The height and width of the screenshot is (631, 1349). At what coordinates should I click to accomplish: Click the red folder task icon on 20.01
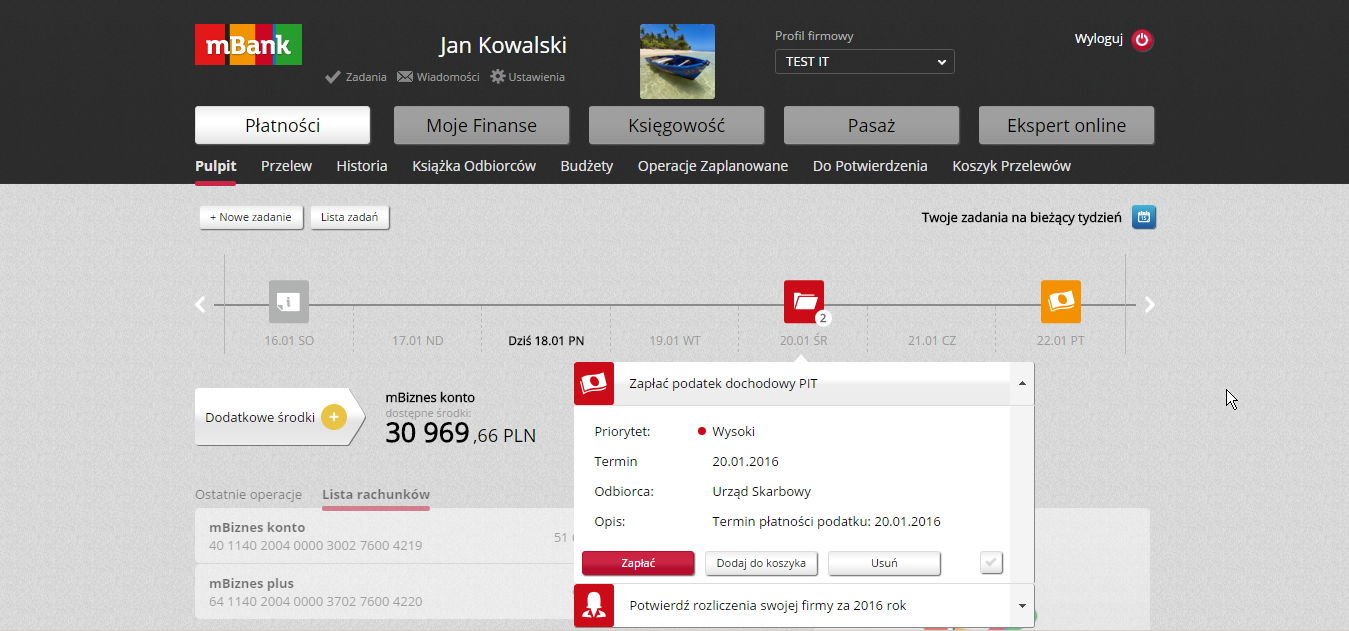click(804, 301)
